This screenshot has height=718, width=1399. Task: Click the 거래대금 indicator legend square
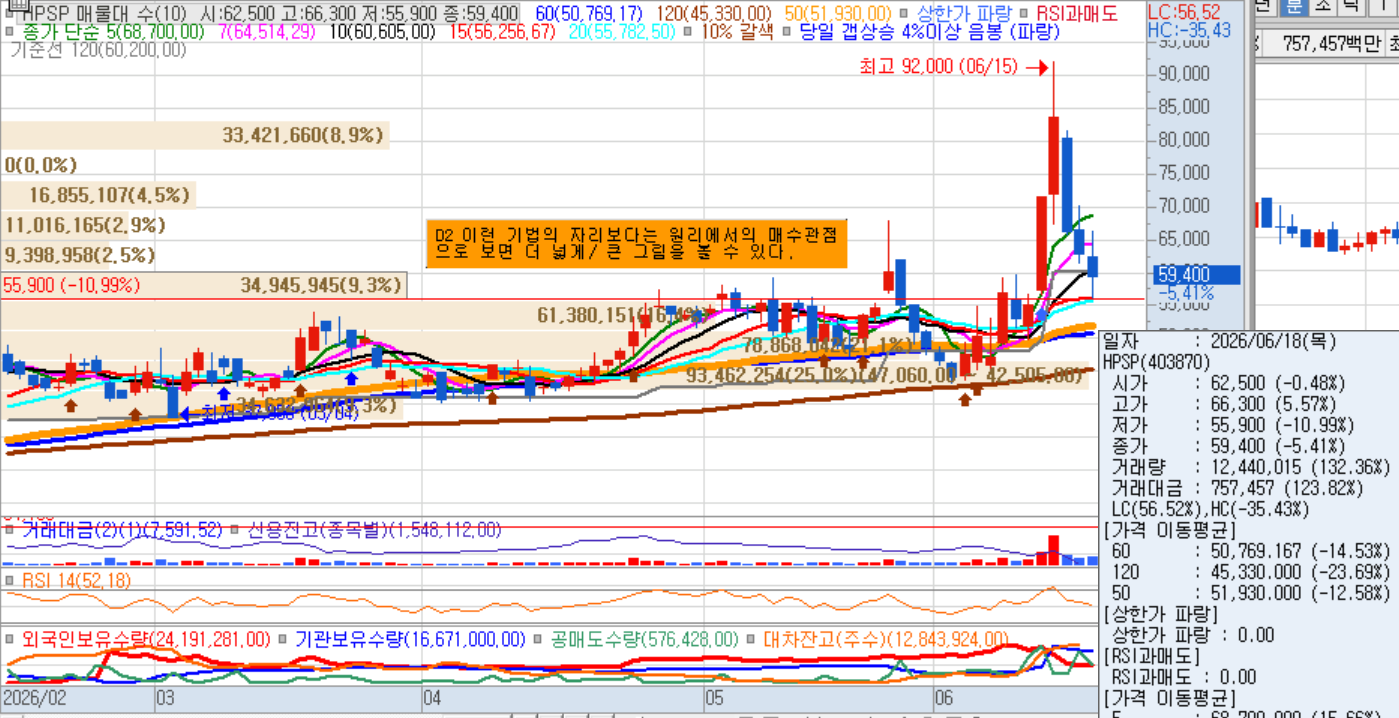pos(10,530)
